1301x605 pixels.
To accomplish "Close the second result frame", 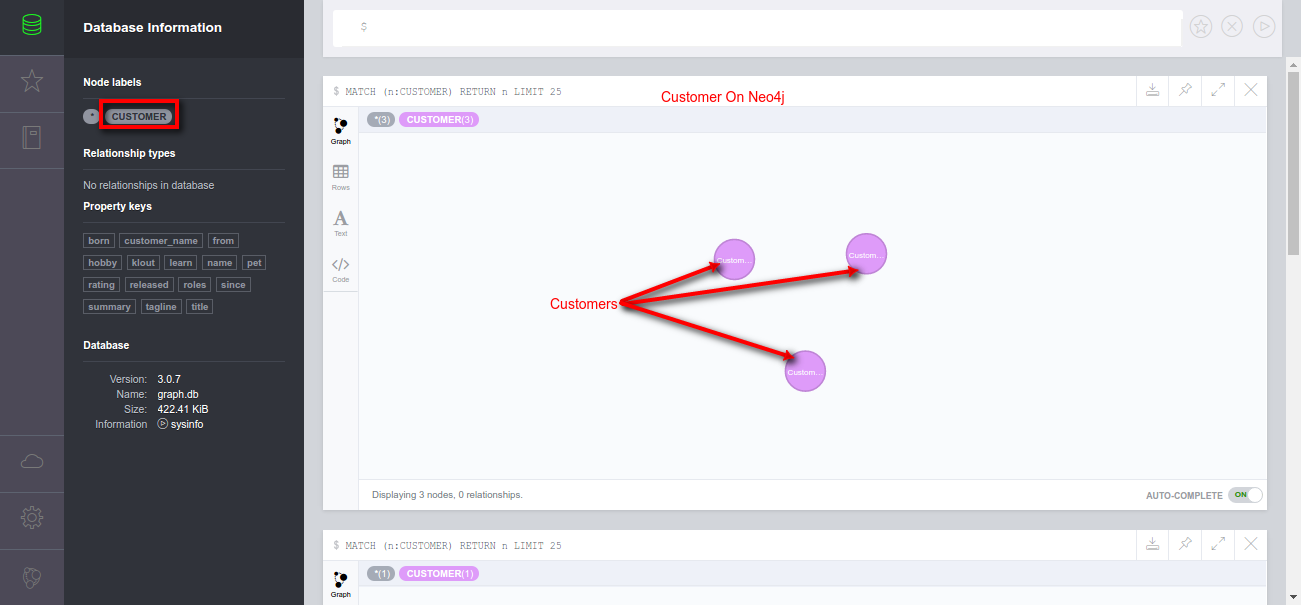I will coord(1251,544).
